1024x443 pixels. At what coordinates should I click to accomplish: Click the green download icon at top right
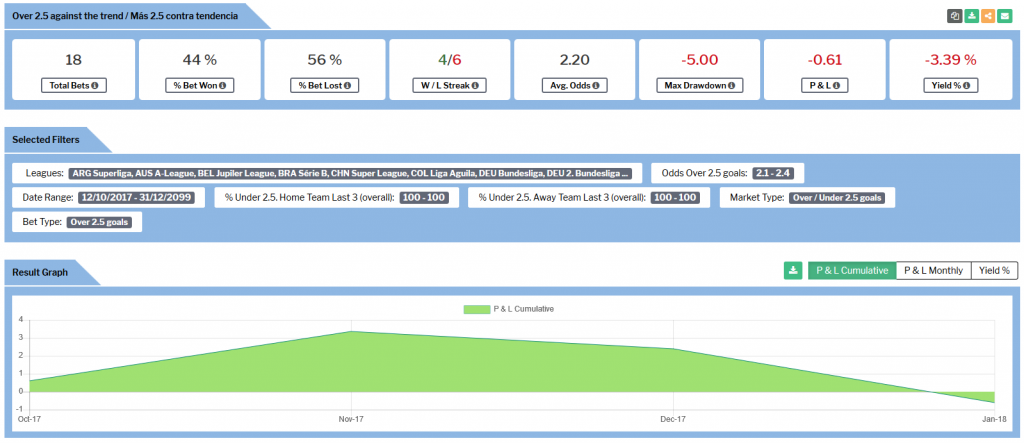(971, 16)
